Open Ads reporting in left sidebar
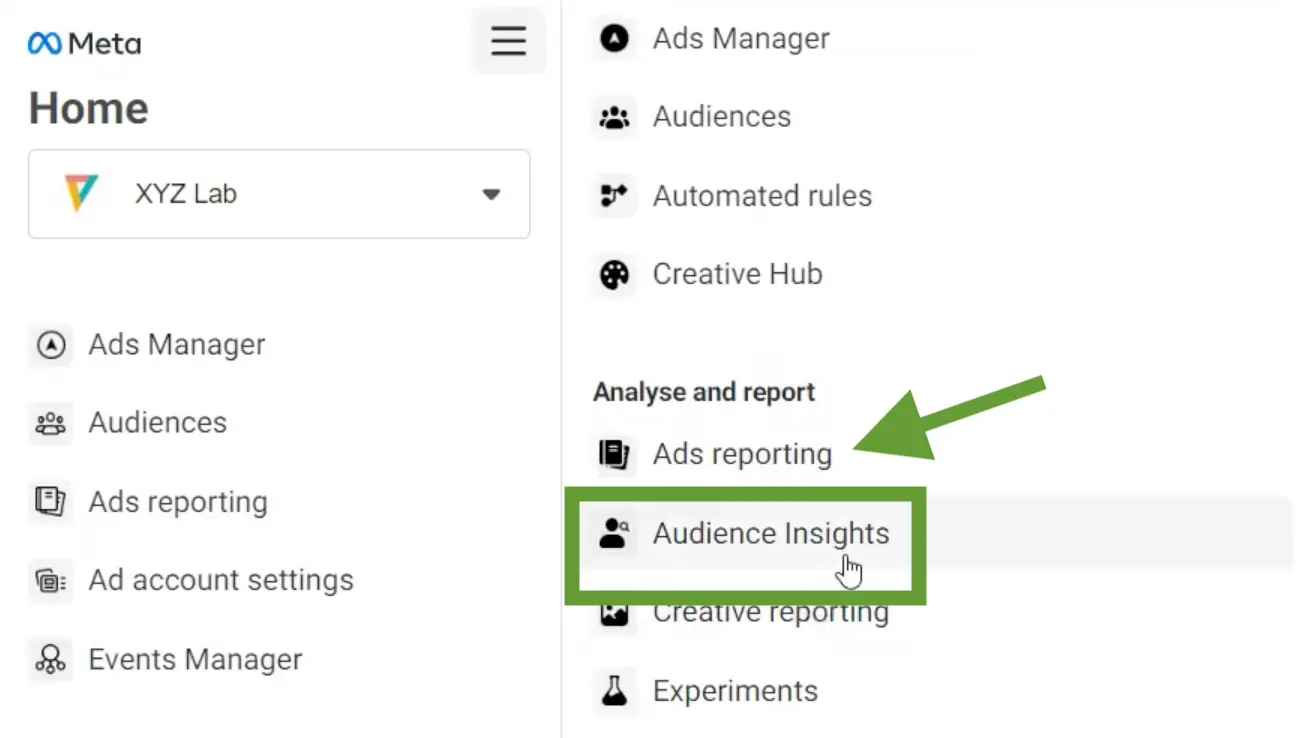This screenshot has width=1296, height=738. [x=178, y=502]
